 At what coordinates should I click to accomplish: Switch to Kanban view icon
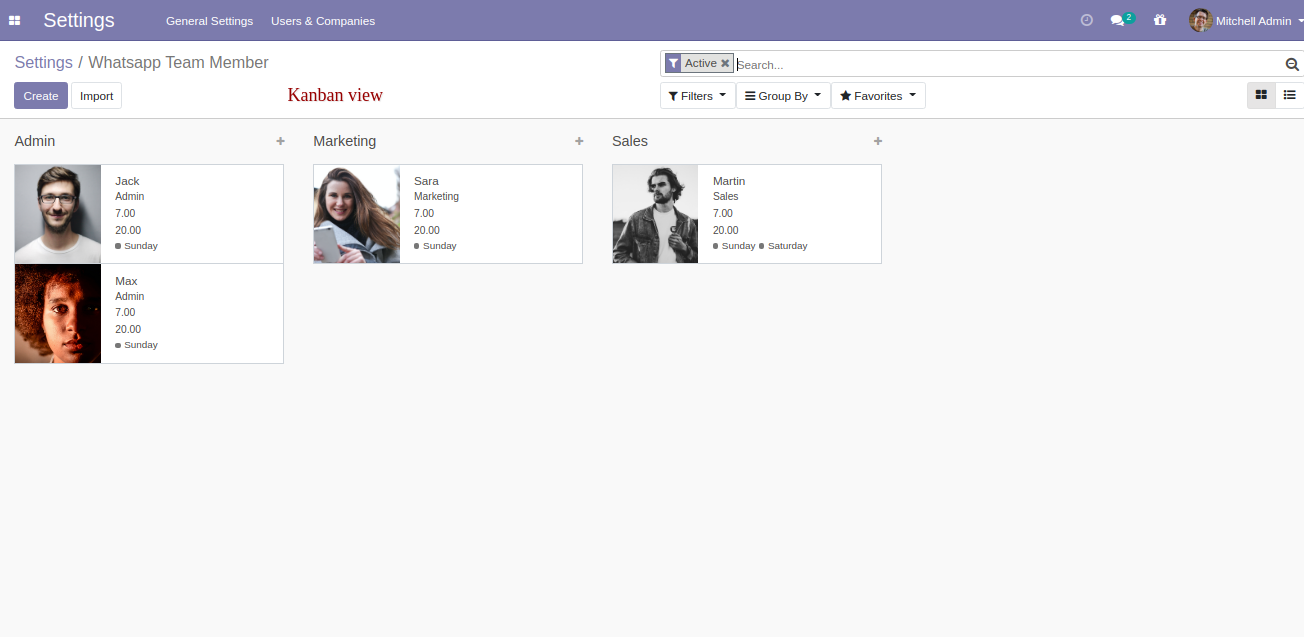tap(1261, 95)
